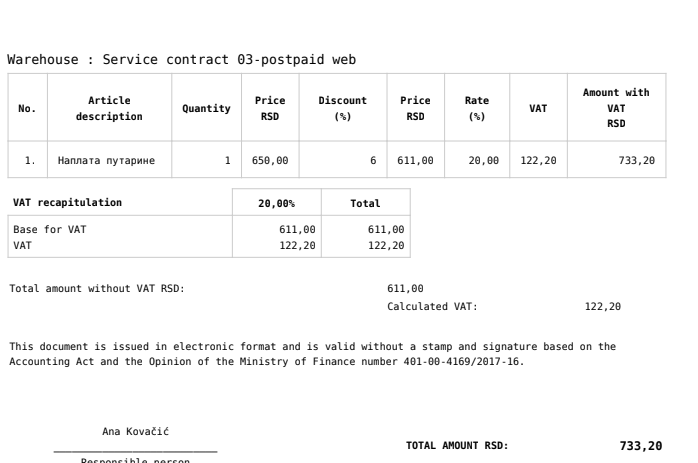Select the Article description column header
698x463 pixels.
tap(109, 108)
